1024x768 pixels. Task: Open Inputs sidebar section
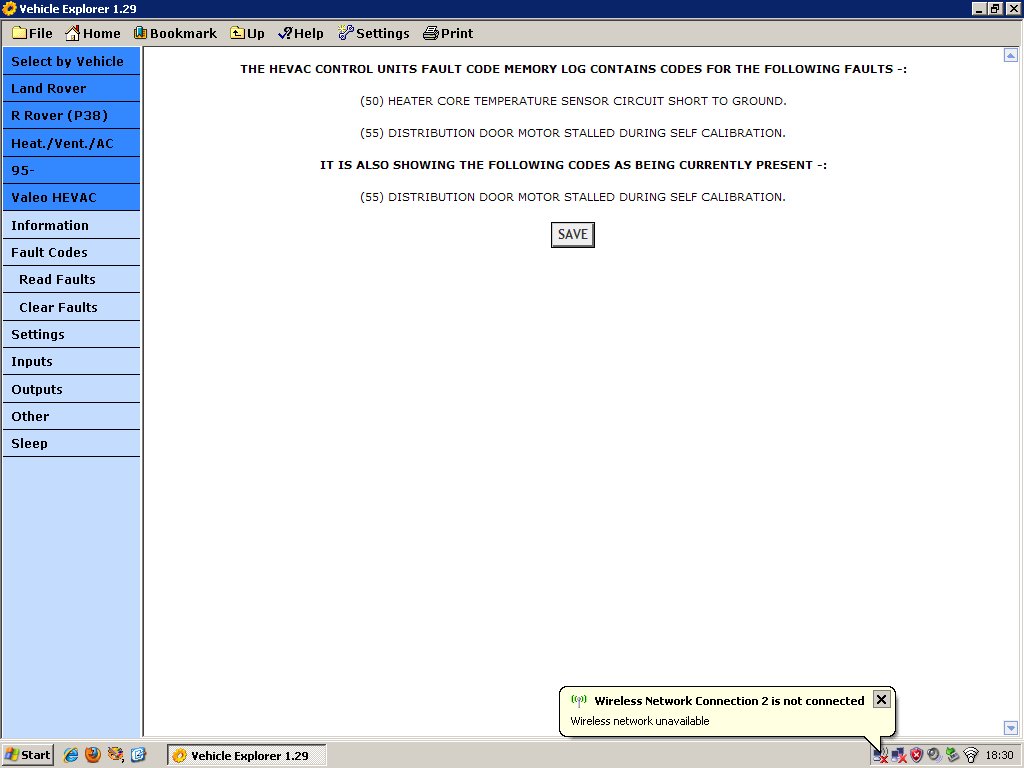[x=71, y=361]
